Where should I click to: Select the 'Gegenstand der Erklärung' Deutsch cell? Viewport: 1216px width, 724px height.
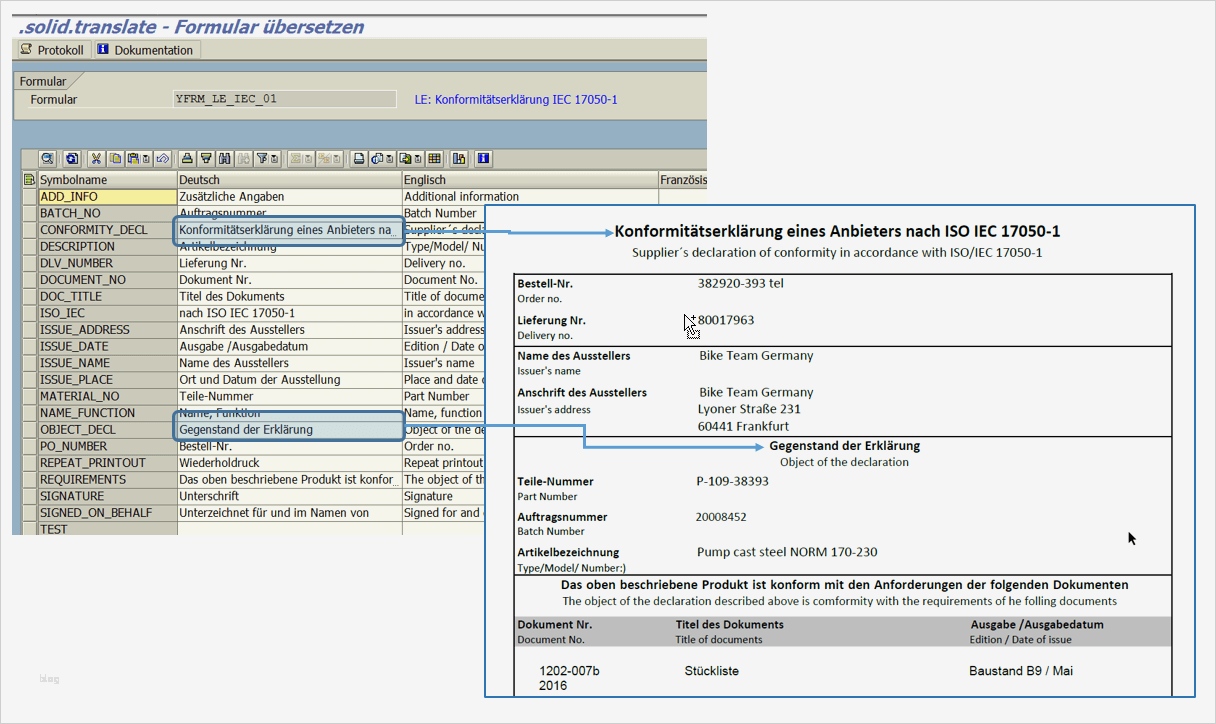[x=289, y=430]
